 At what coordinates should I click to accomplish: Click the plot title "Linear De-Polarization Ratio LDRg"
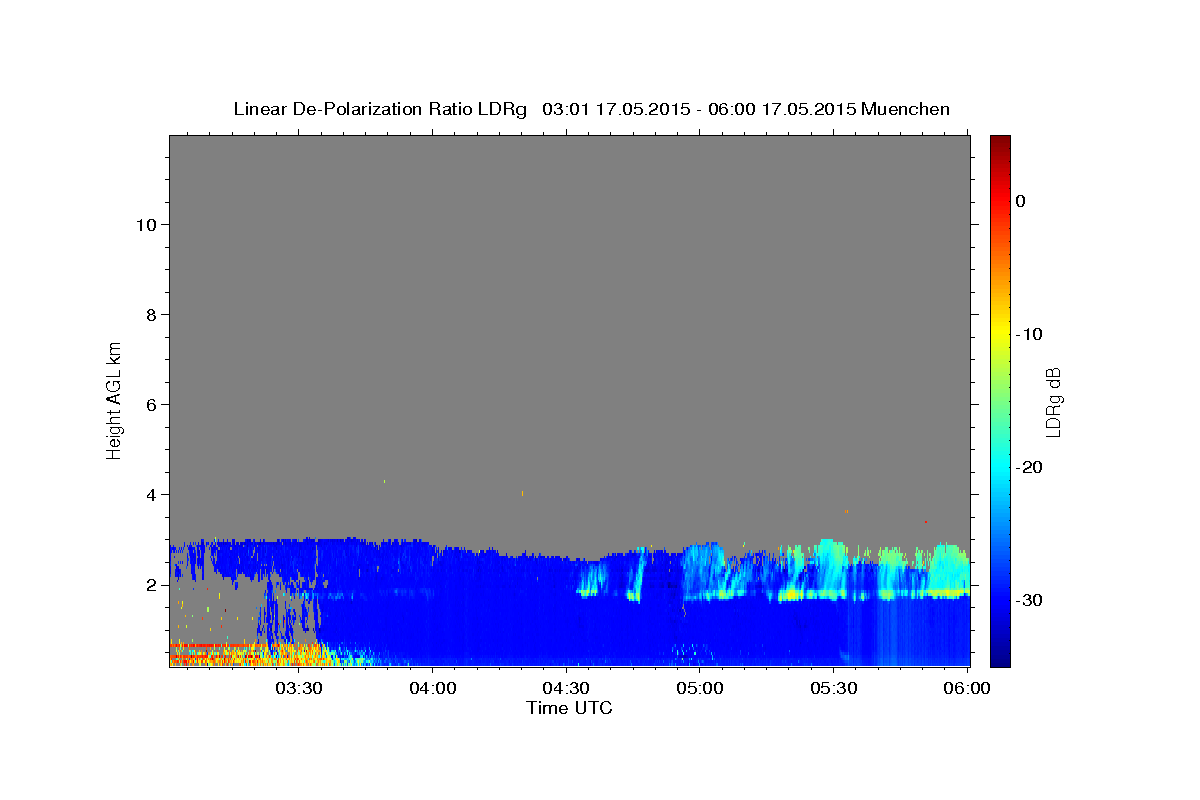point(380,109)
